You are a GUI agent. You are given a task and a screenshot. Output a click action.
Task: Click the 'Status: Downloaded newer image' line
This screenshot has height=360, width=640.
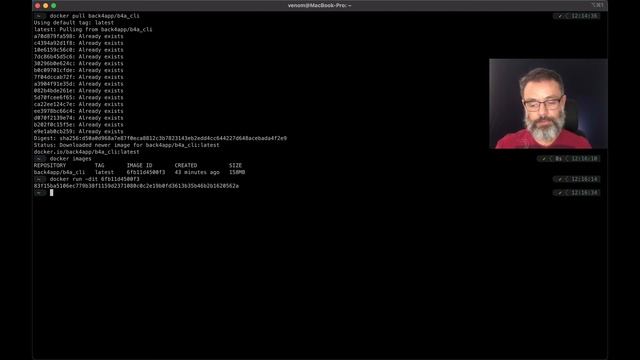127,145
